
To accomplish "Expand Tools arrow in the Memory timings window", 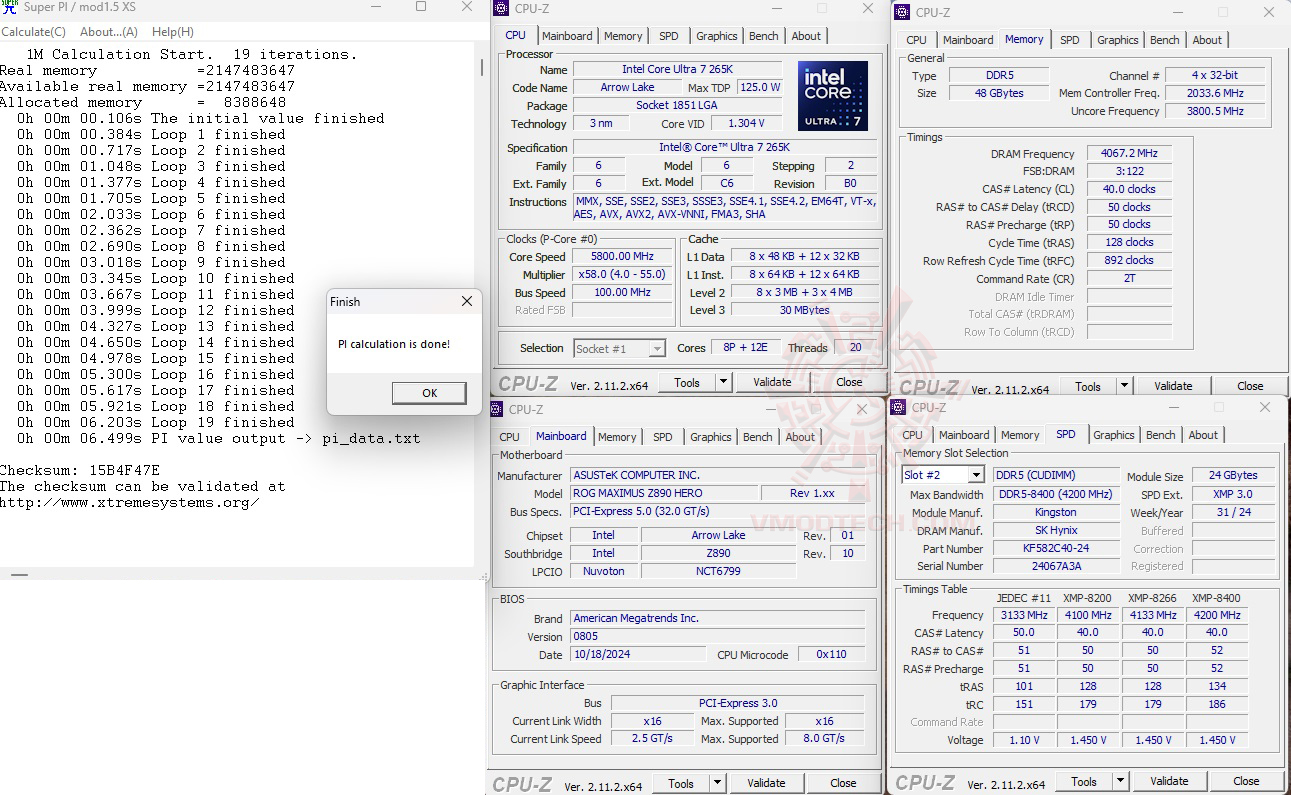I will coord(1125,386).
